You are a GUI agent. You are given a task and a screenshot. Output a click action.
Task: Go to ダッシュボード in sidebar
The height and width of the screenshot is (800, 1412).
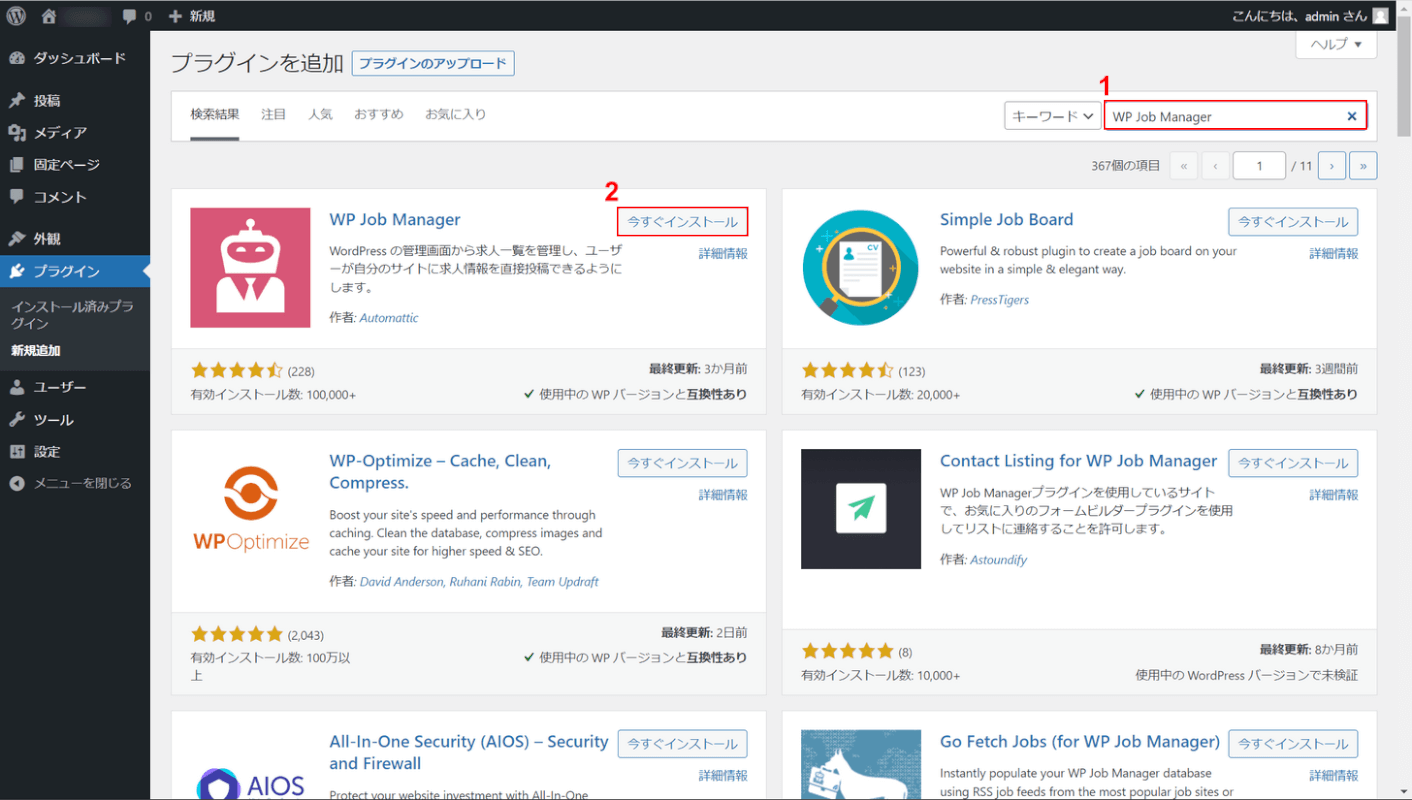(75, 58)
